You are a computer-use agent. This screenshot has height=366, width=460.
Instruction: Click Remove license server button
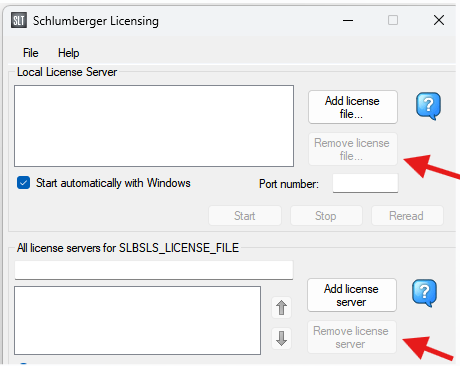click(352, 337)
